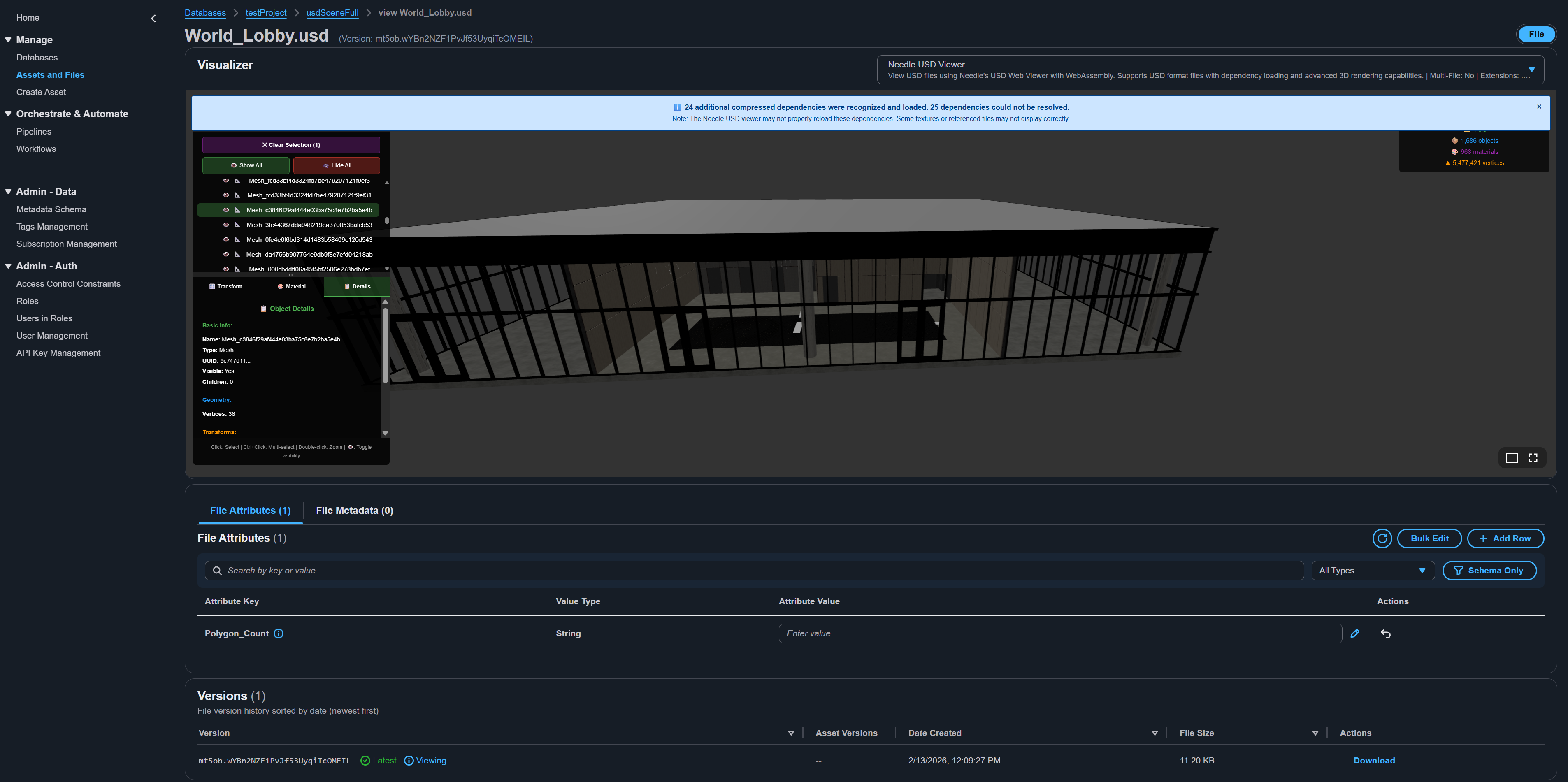Toggle eye icon for Mesh_0fe4e0f6bd314d1483b58409c120d543
Screen dimensions: 1568x782
tap(226, 240)
